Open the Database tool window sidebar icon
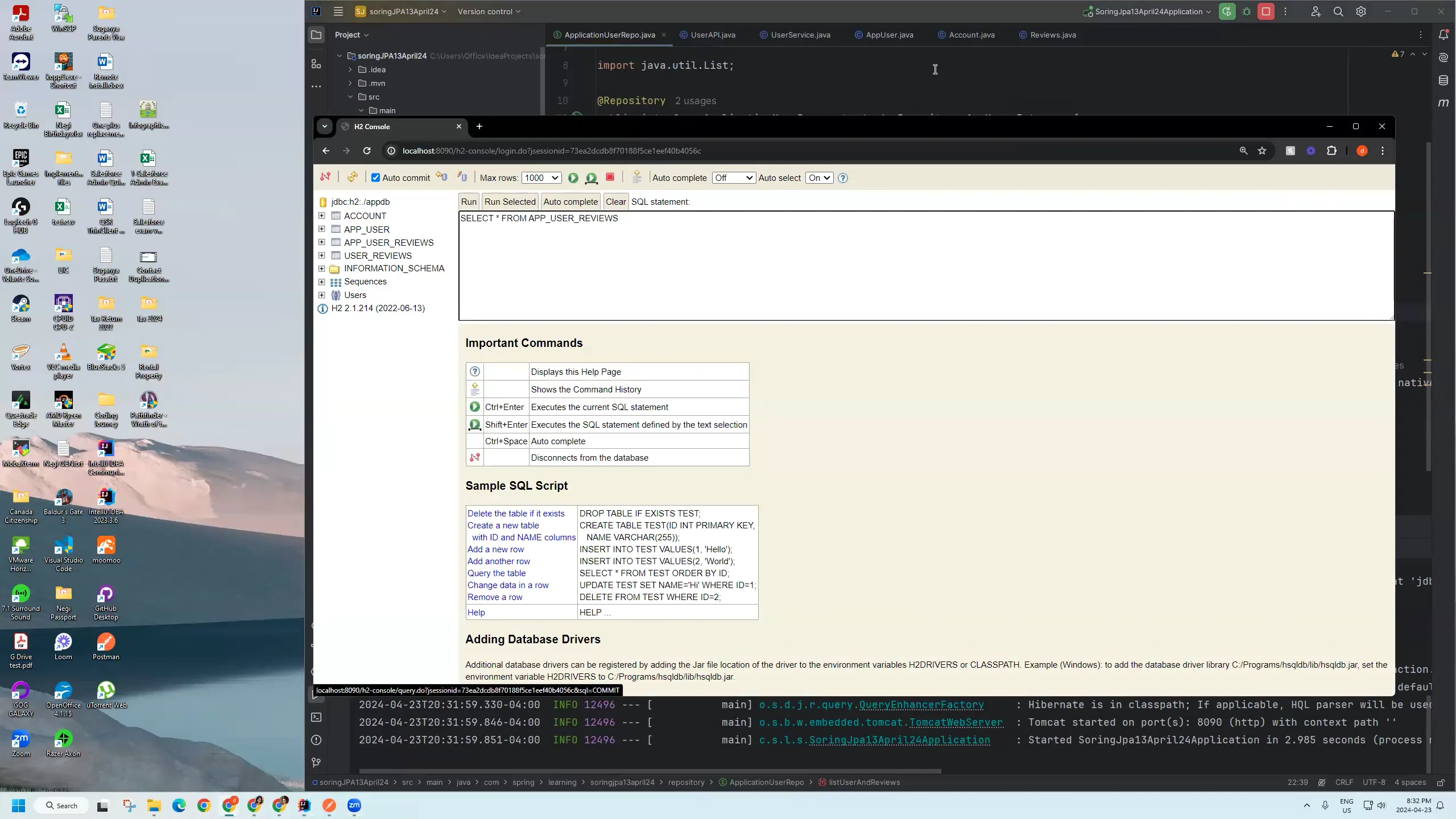The width and height of the screenshot is (1456, 819). [x=1443, y=80]
